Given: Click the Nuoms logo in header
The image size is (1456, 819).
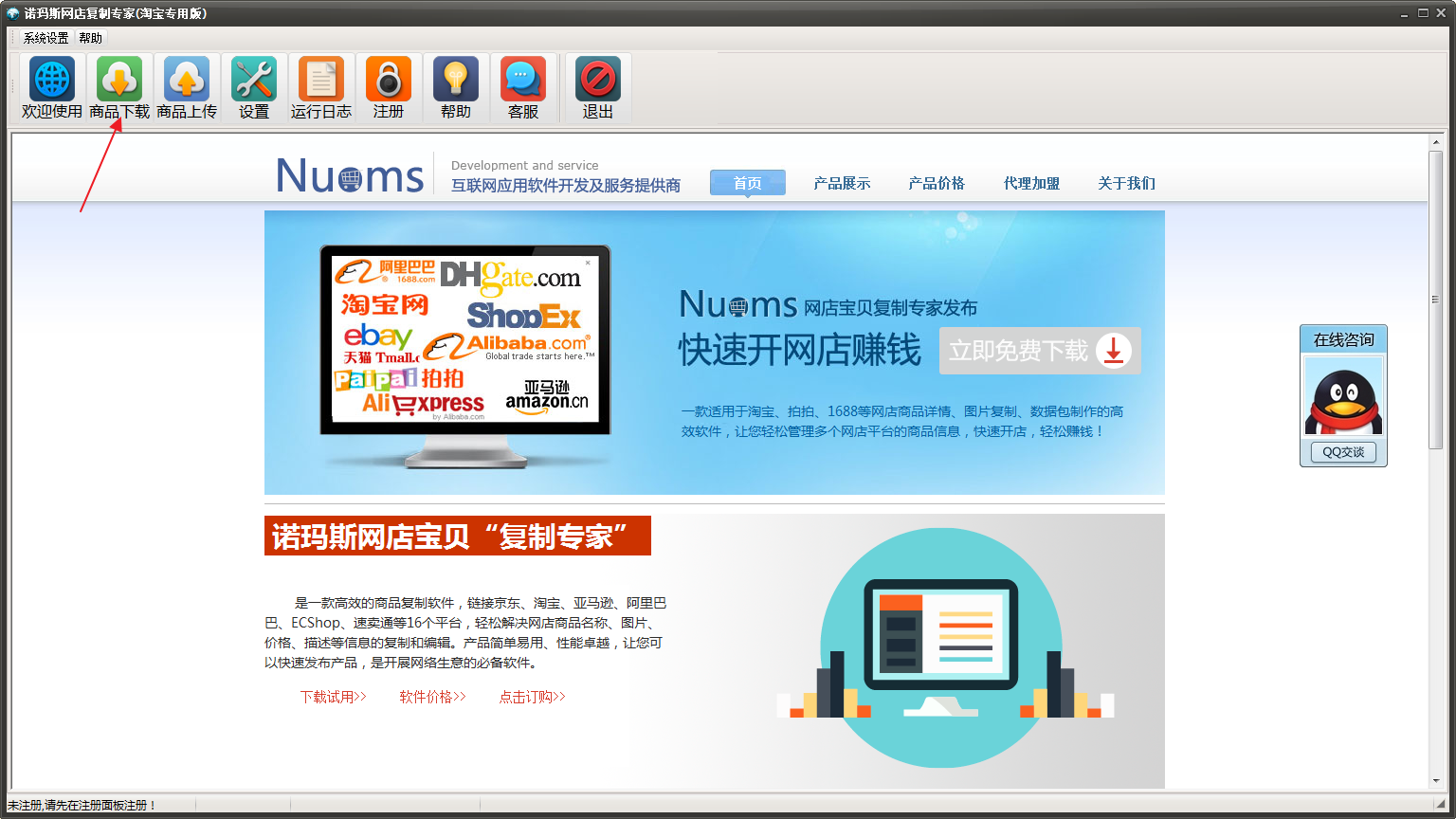Looking at the screenshot, I should [350, 176].
